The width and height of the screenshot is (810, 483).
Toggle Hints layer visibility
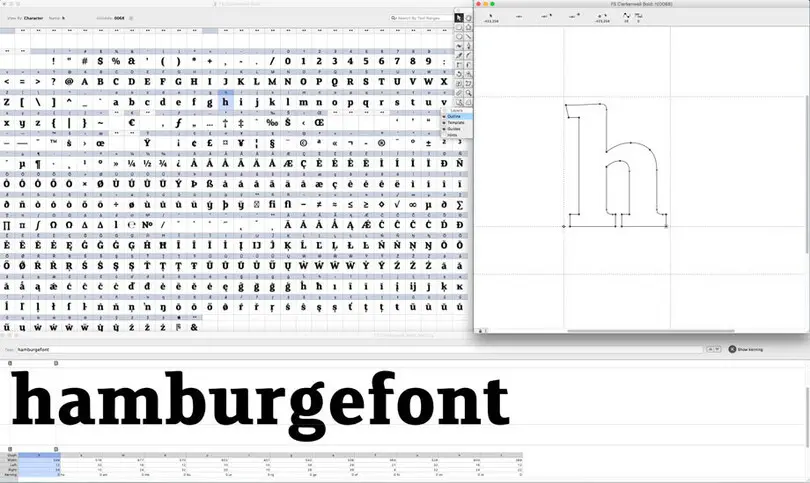click(444, 134)
